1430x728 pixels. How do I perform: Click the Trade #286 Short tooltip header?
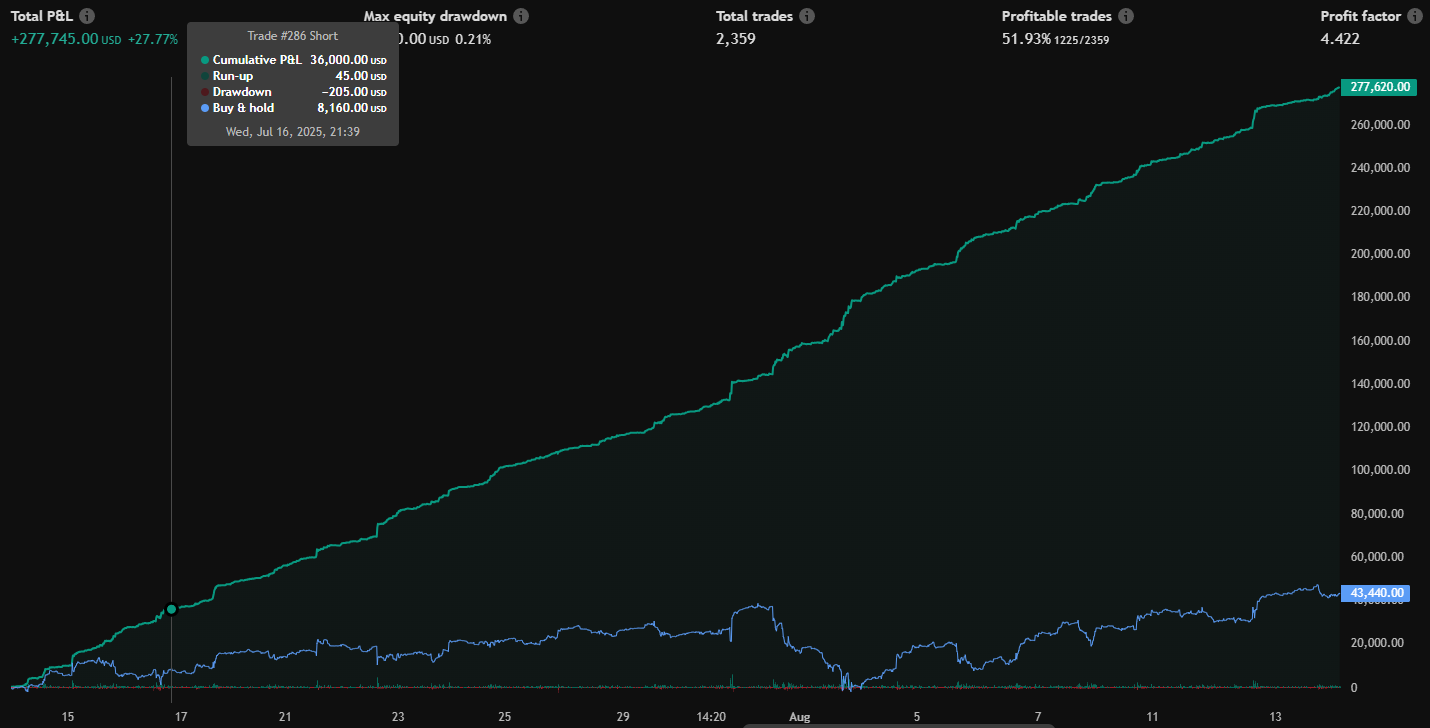pos(292,36)
